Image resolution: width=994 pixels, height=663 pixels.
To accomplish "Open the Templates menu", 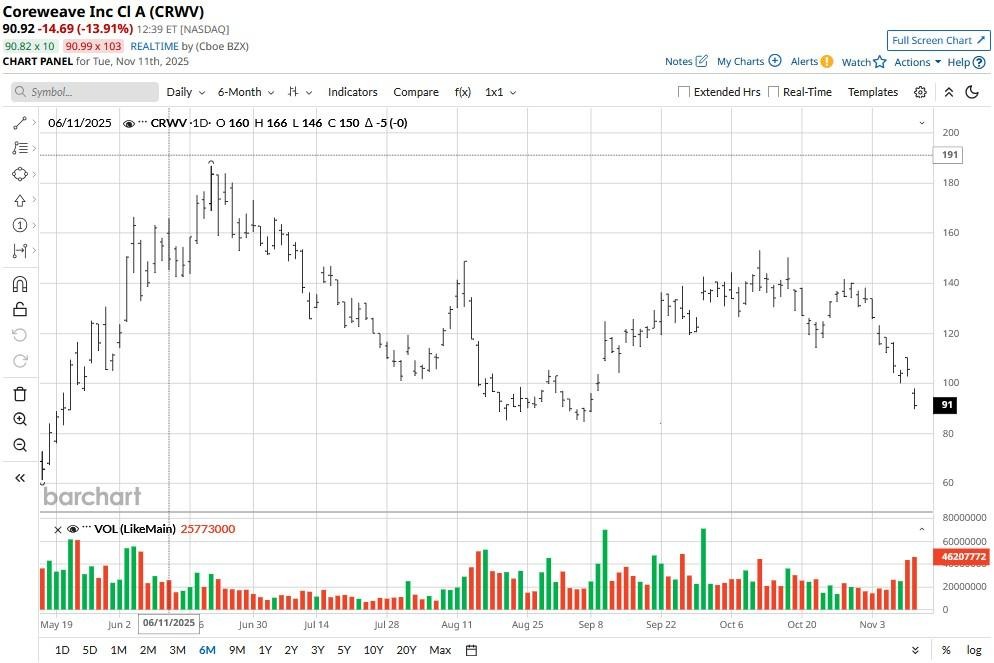I will click(873, 92).
